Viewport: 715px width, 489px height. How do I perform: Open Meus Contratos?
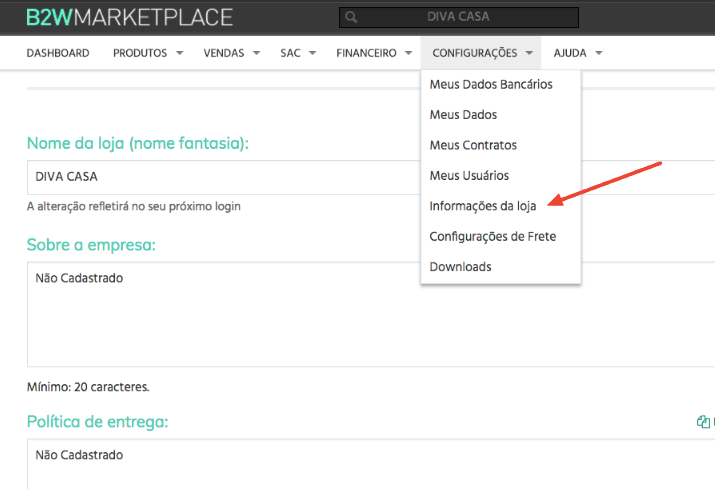click(x=473, y=145)
